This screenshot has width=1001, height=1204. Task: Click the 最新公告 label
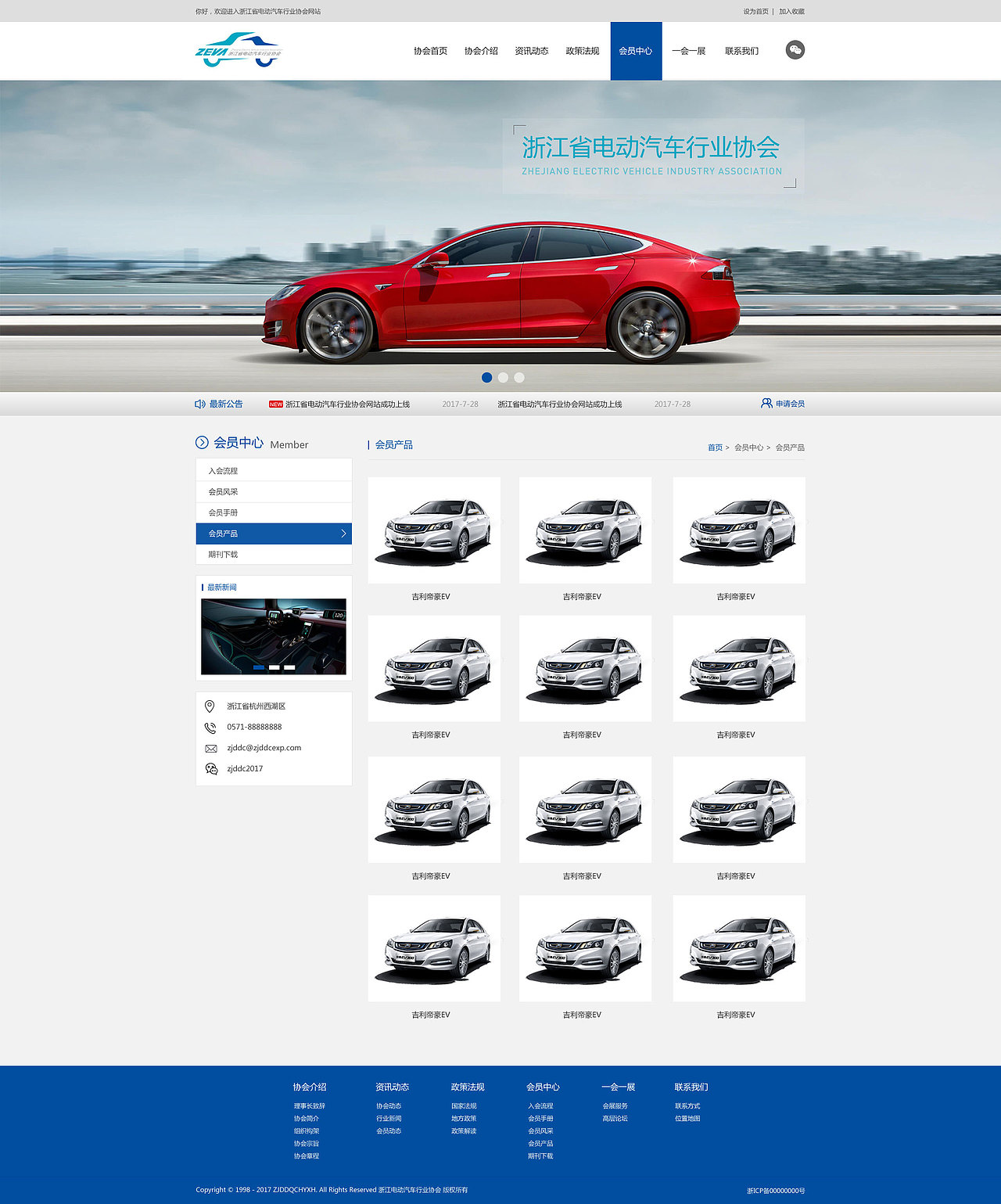pyautogui.click(x=226, y=404)
